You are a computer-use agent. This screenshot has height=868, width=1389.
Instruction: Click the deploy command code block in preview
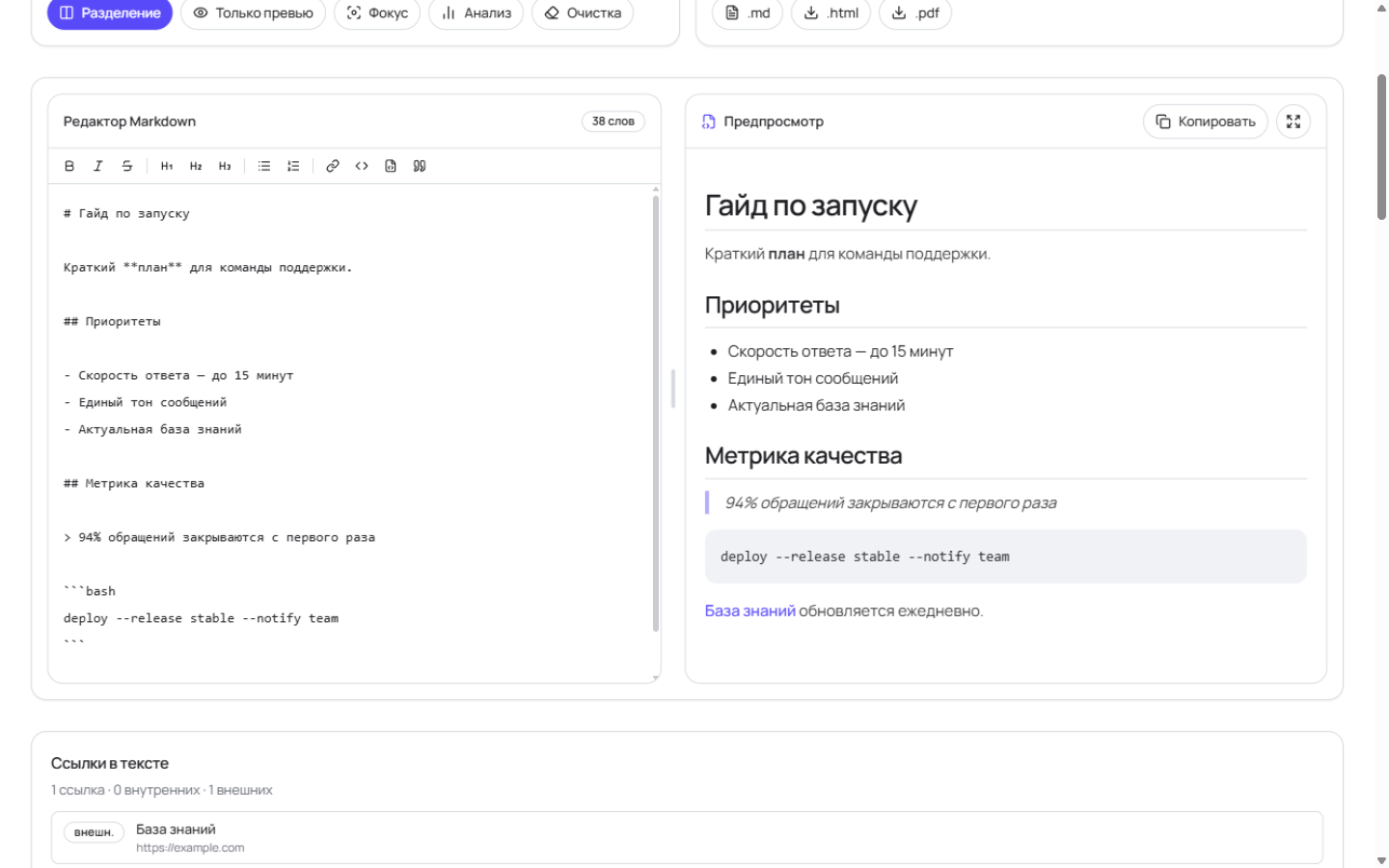[x=1006, y=556]
